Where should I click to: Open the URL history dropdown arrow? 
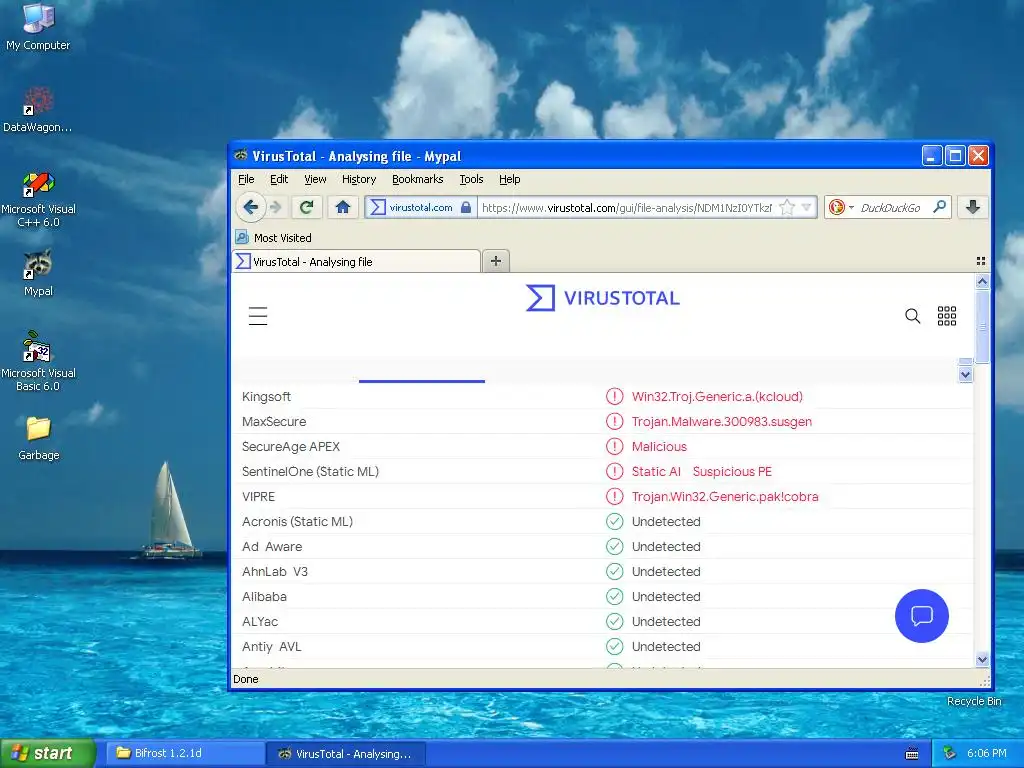[x=807, y=208]
